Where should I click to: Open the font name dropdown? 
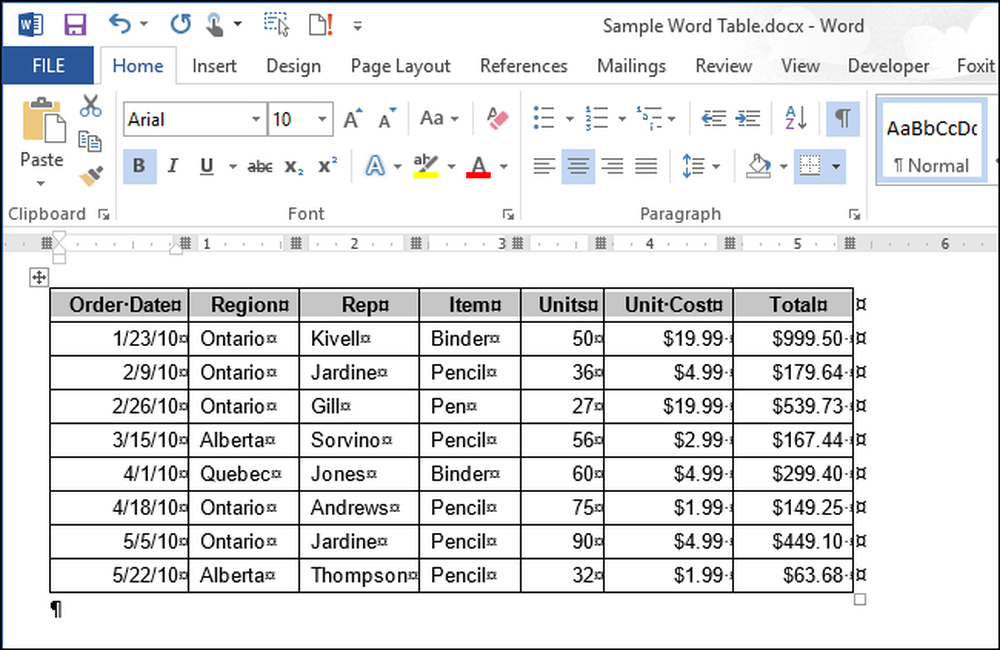[x=256, y=119]
